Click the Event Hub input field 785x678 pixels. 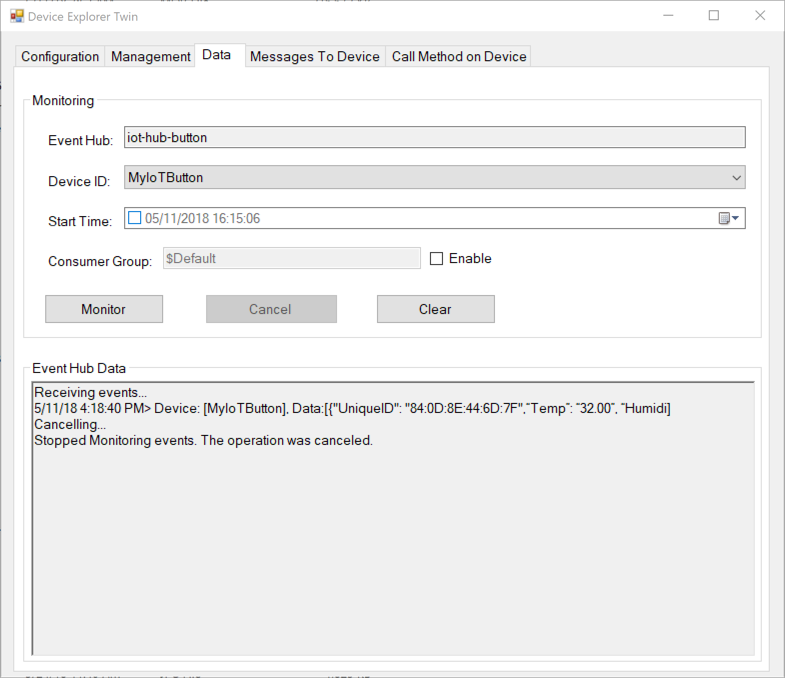[435, 137]
